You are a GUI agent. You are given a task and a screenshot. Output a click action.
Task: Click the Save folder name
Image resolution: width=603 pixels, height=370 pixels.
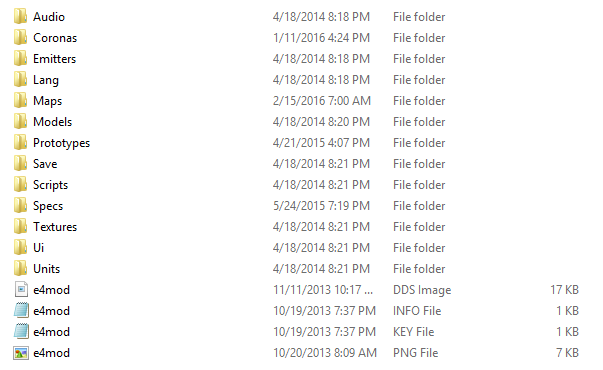[x=45, y=164]
